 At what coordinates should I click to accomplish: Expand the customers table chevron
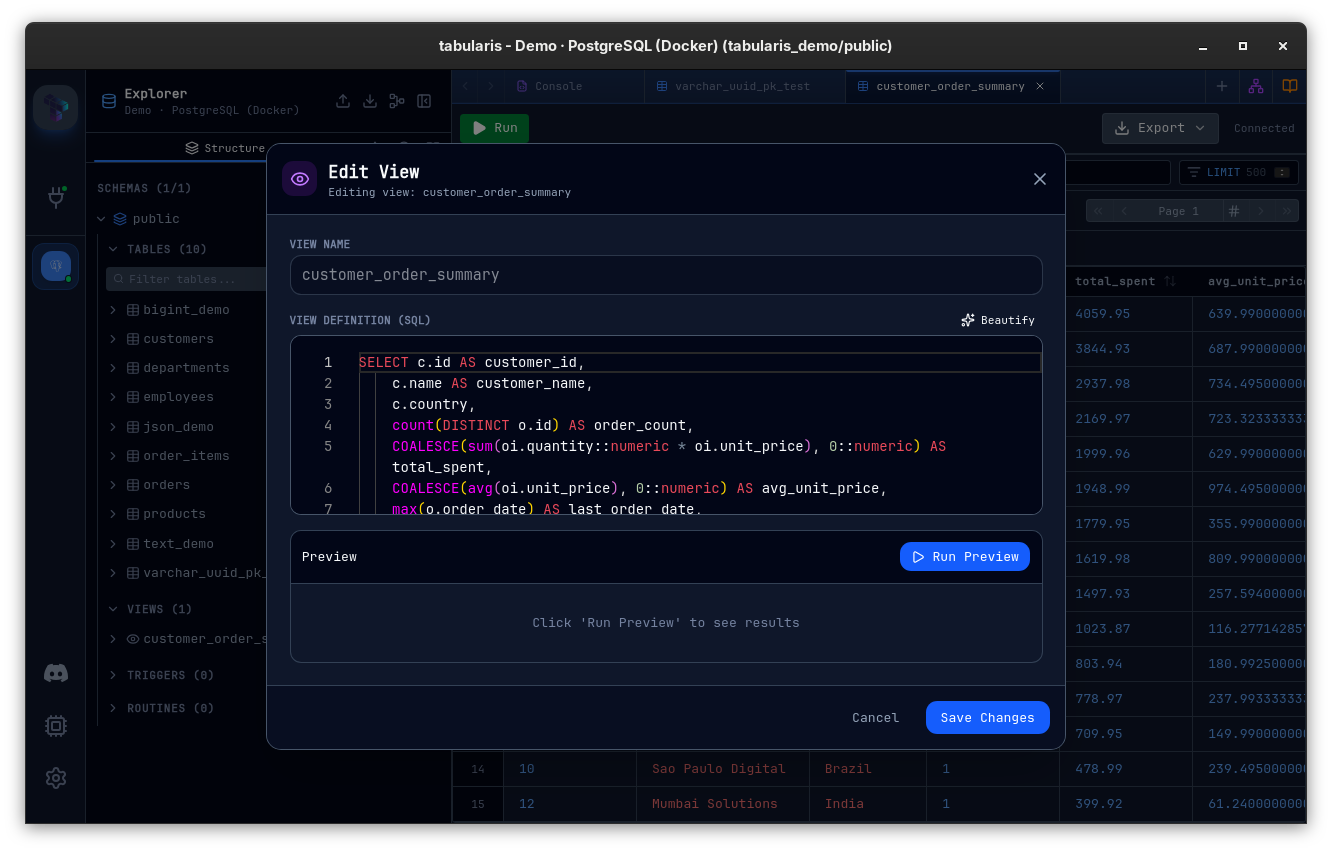tap(113, 339)
